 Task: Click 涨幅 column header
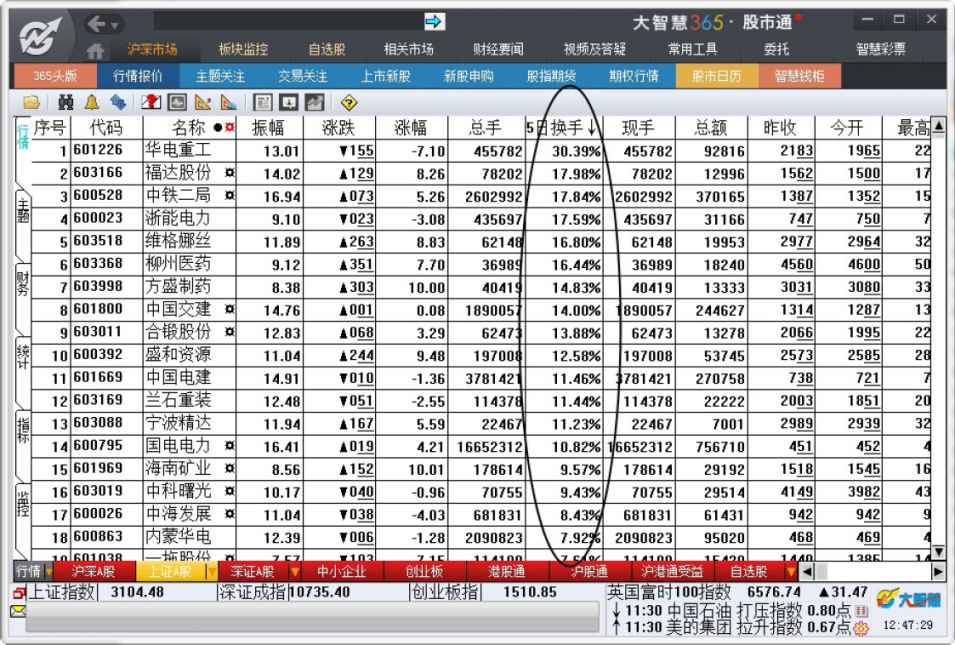pyautogui.click(x=411, y=127)
